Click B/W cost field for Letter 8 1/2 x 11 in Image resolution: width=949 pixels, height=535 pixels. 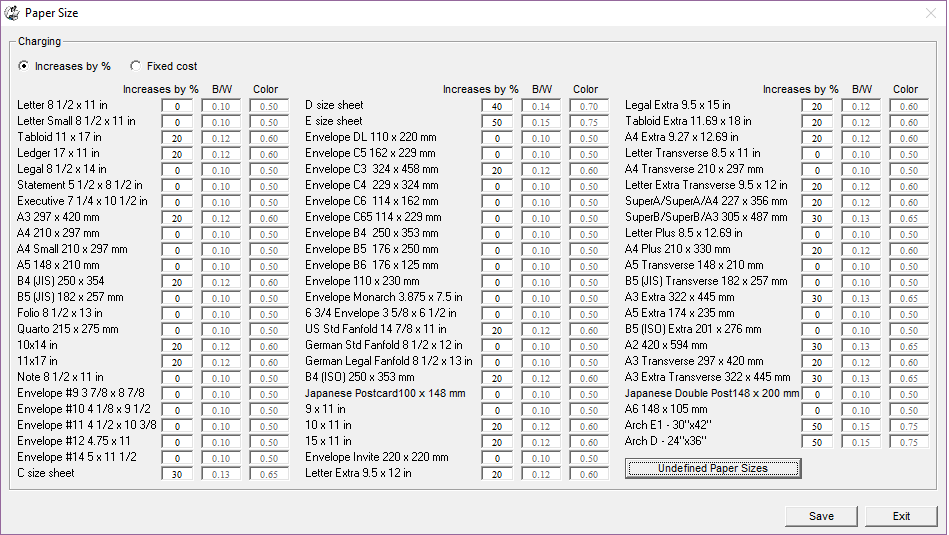point(221,106)
